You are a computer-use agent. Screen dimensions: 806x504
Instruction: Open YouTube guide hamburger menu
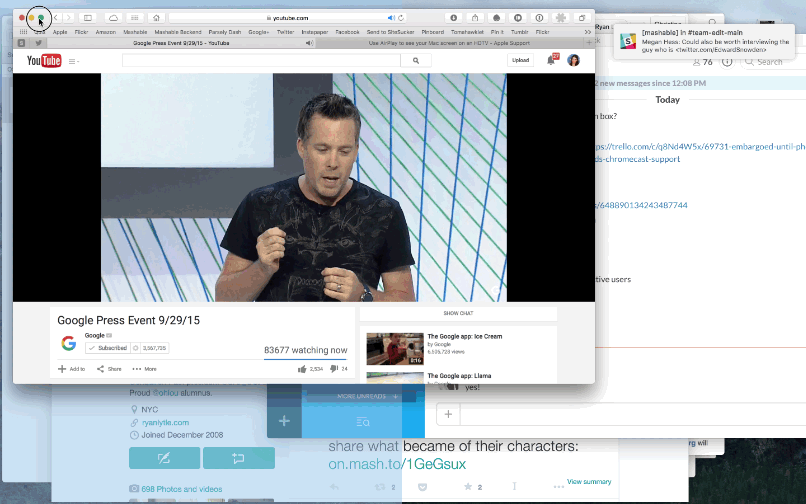click(x=74, y=61)
